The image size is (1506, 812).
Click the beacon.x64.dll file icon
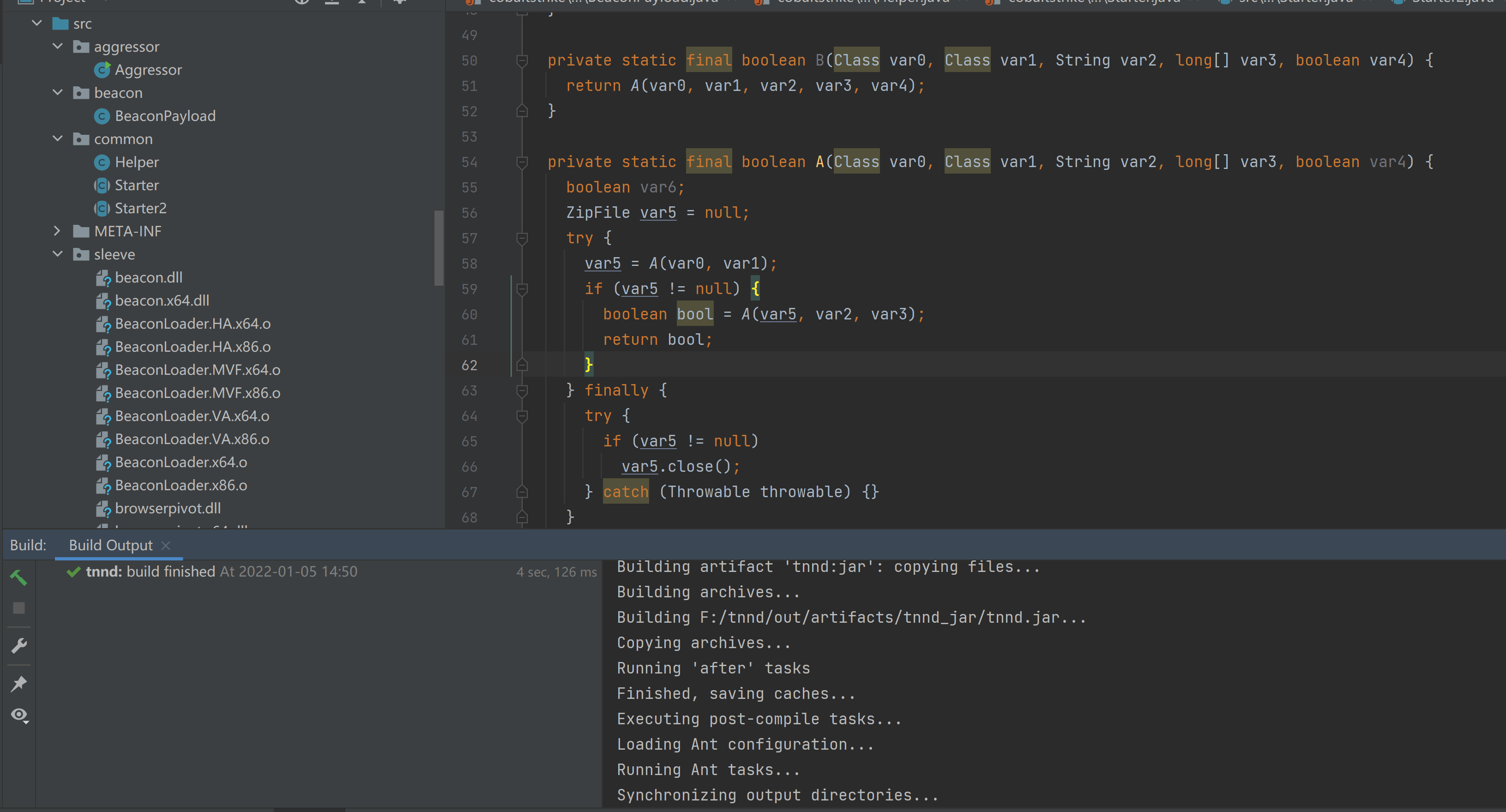tap(103, 301)
